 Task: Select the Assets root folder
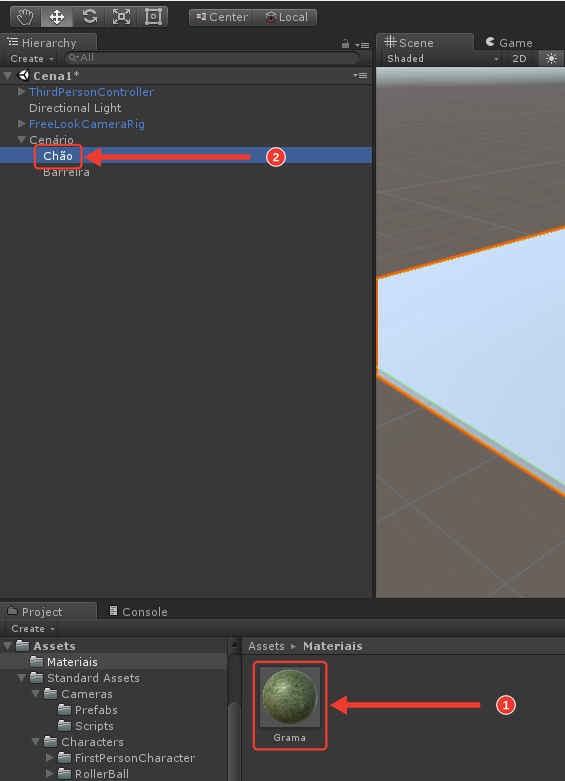[54, 646]
